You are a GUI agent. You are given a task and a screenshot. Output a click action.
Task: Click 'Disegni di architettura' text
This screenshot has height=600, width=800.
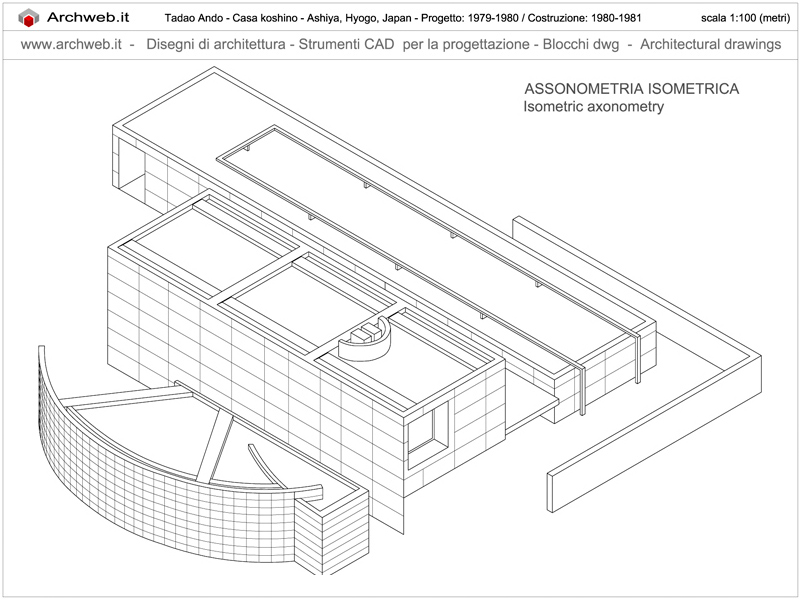tap(216, 44)
